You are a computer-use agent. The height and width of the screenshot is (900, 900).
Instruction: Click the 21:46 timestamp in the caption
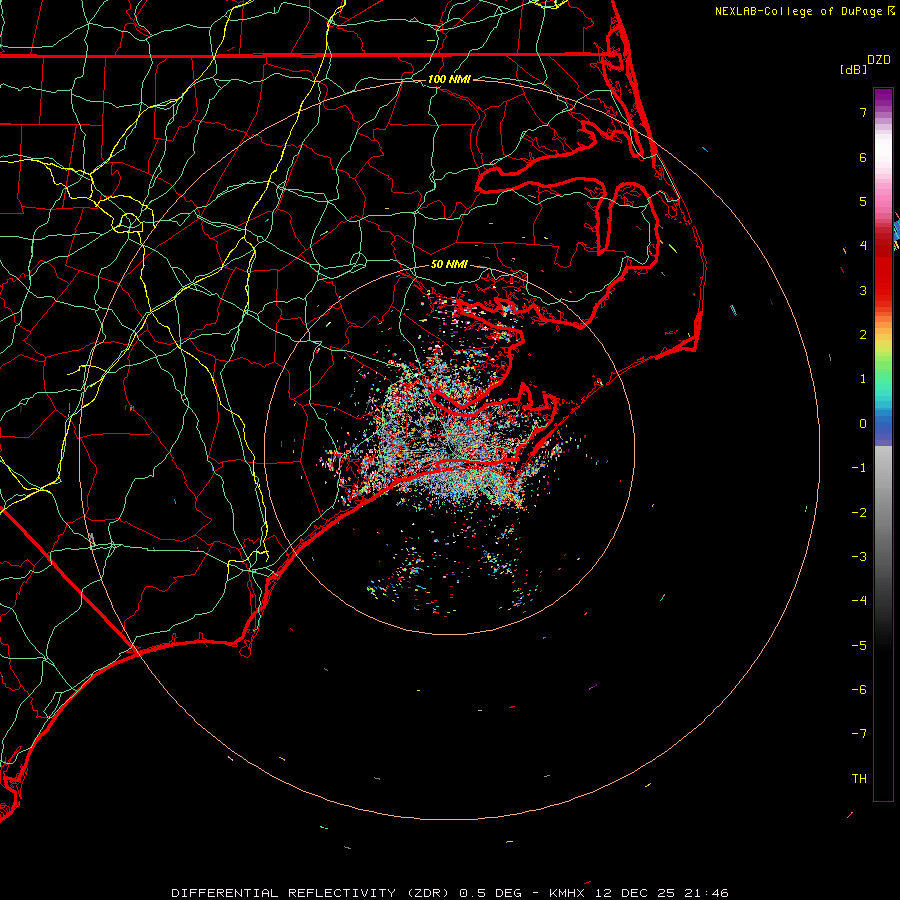(708, 892)
